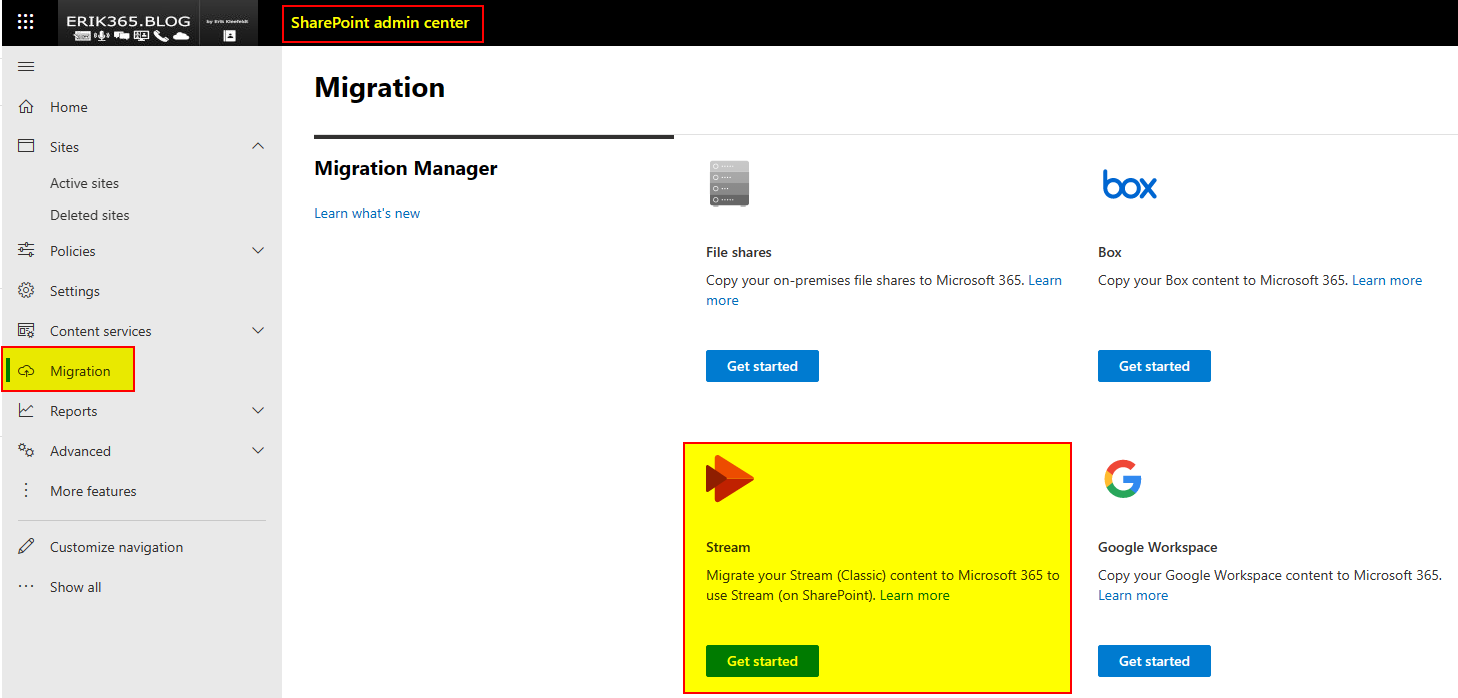
Task: Click the Box logo icon
Action: [1129, 185]
